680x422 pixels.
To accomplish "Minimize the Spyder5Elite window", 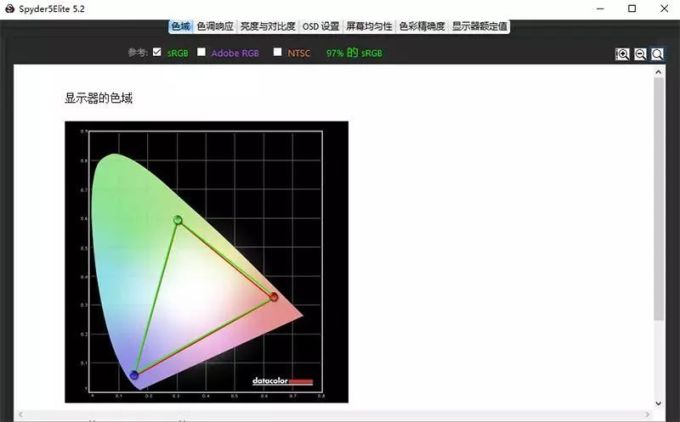I will tap(600, 9).
